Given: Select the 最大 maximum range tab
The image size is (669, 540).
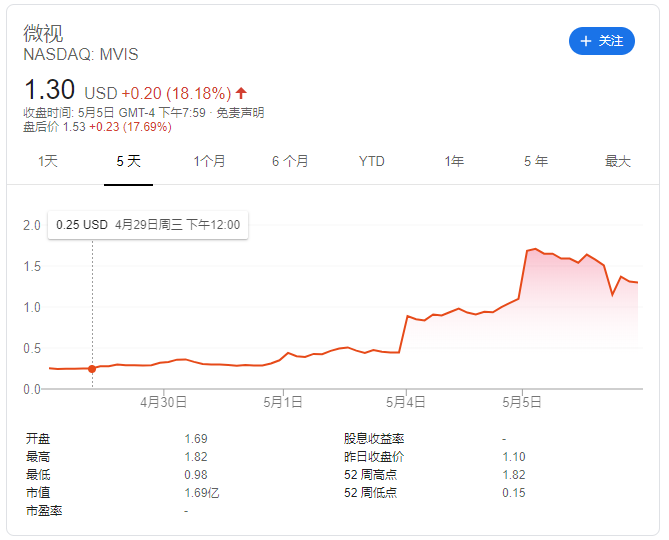Looking at the screenshot, I should [617, 161].
